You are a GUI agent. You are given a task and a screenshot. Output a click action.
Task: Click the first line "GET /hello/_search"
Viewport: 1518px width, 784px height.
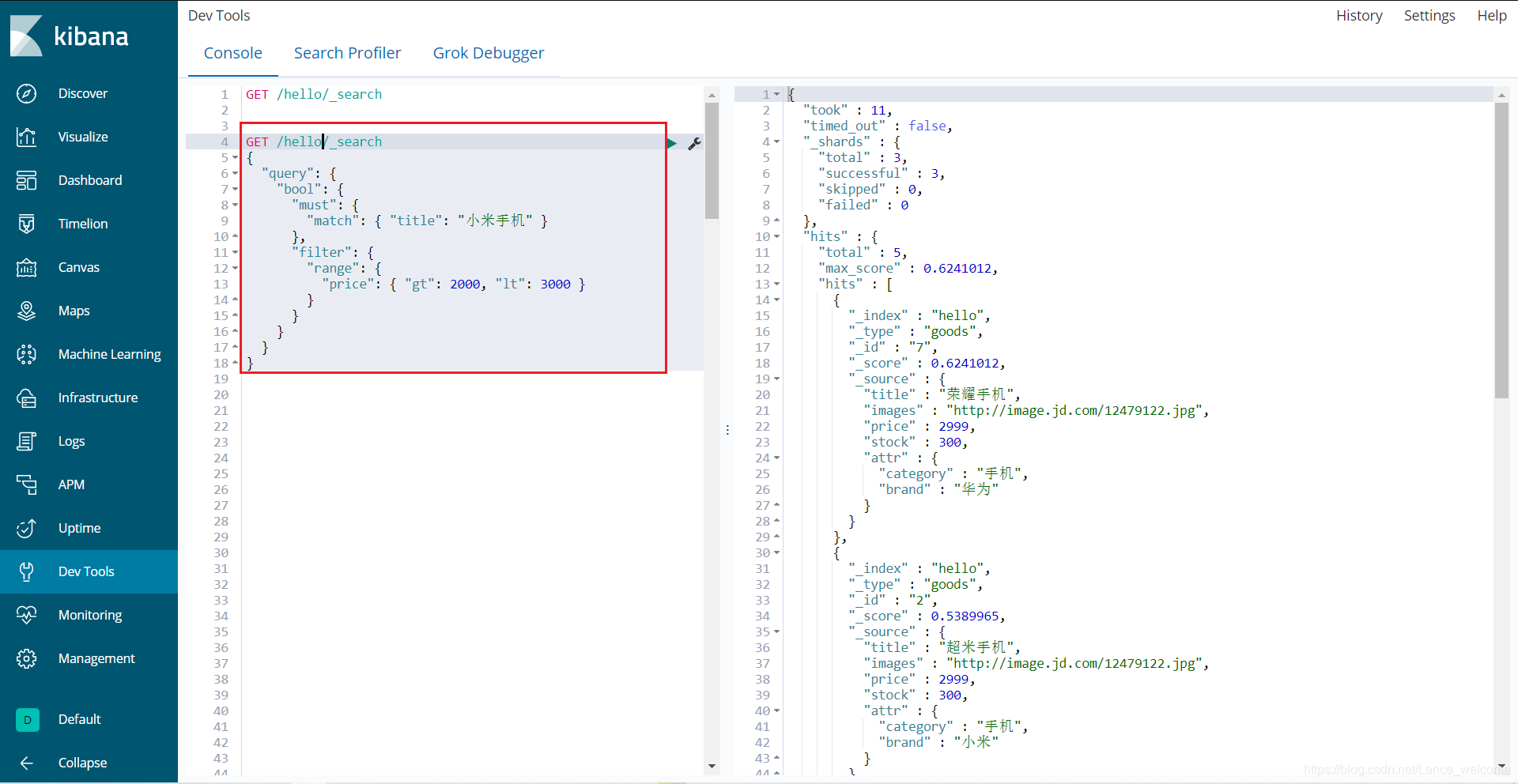tap(314, 94)
